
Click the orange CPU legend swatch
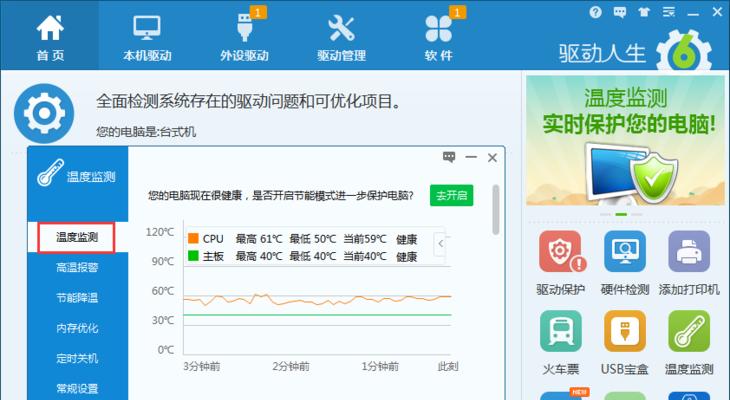[x=193, y=238]
